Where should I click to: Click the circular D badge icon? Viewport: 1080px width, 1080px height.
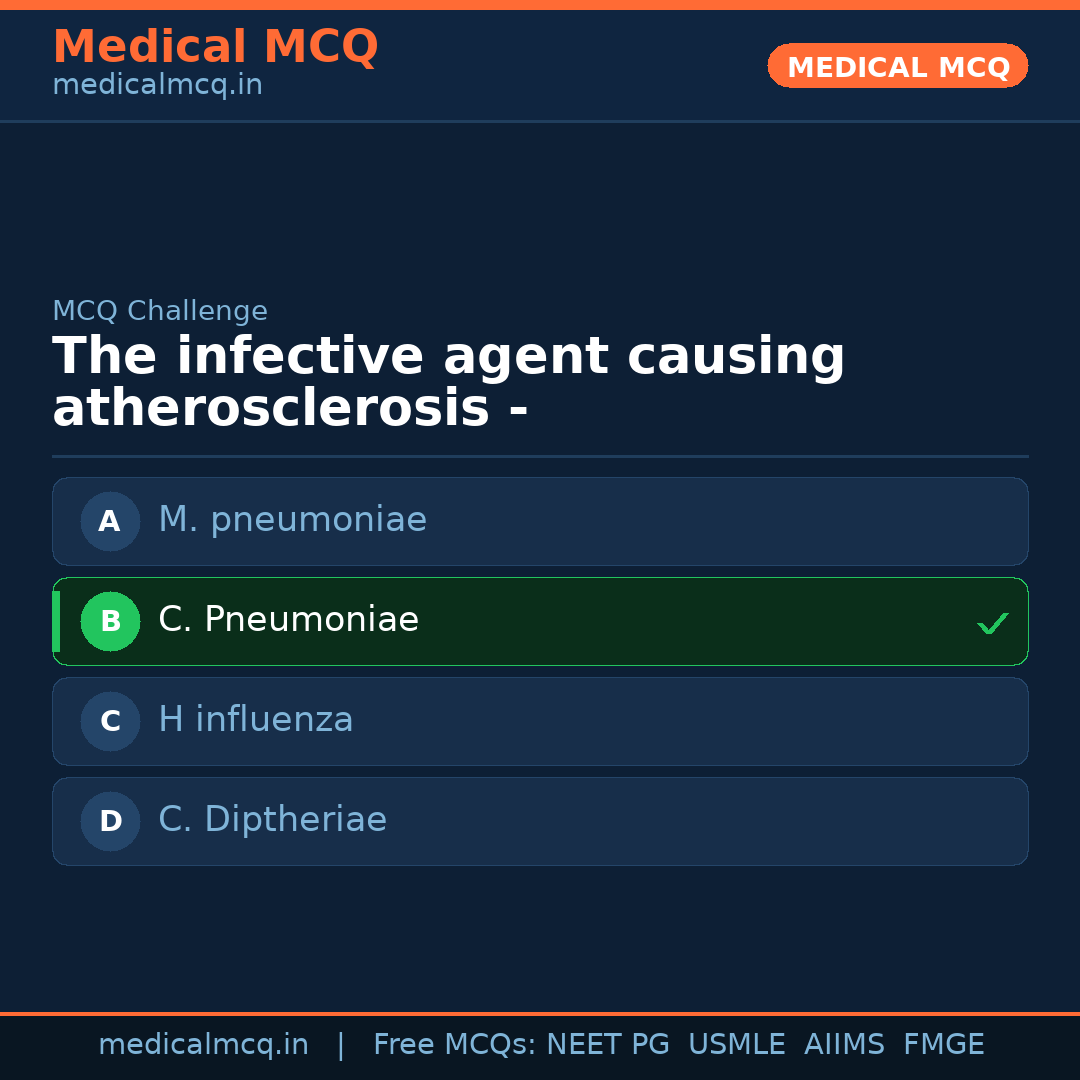(110, 821)
